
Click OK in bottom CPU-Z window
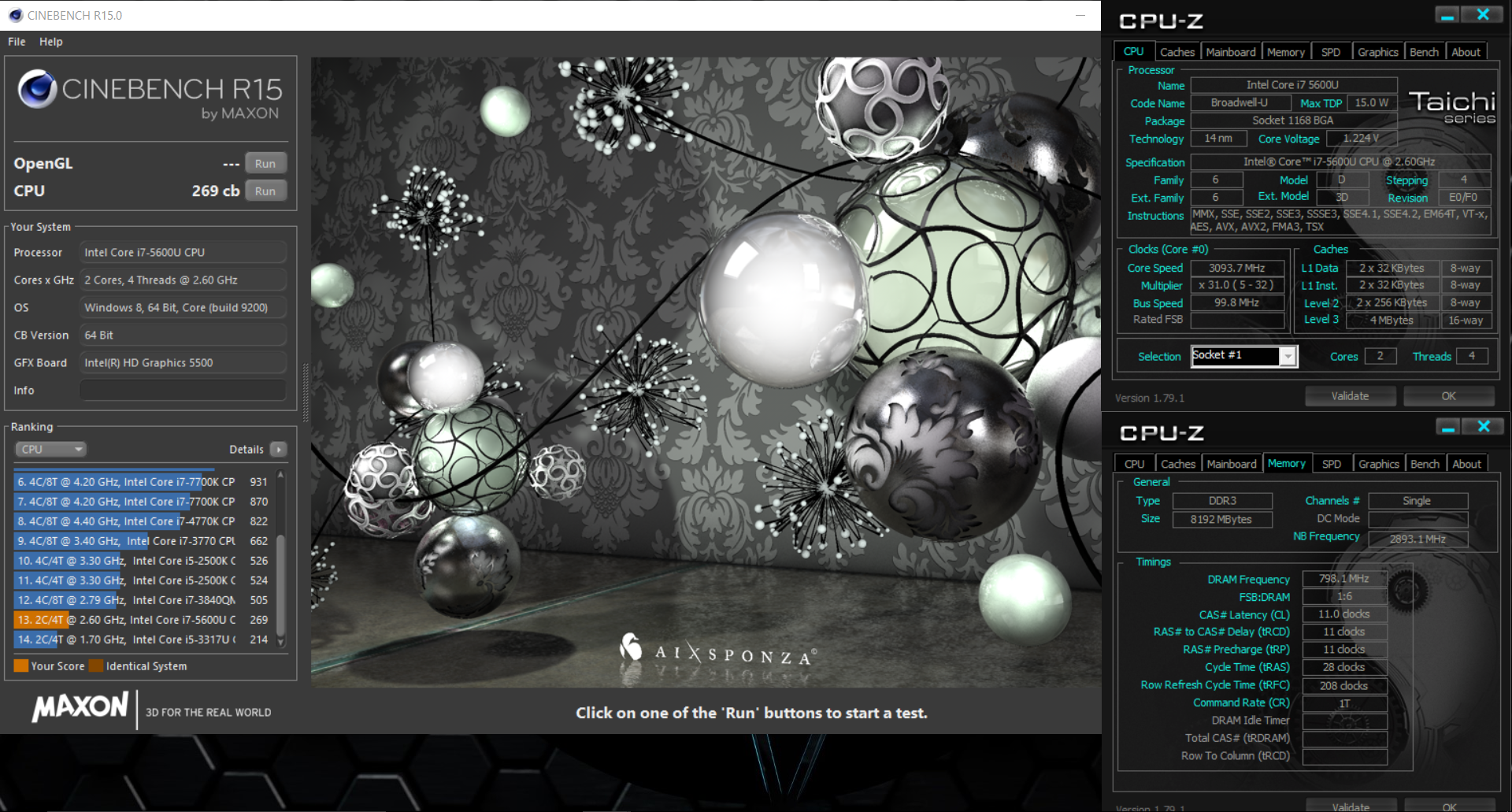tap(1450, 806)
